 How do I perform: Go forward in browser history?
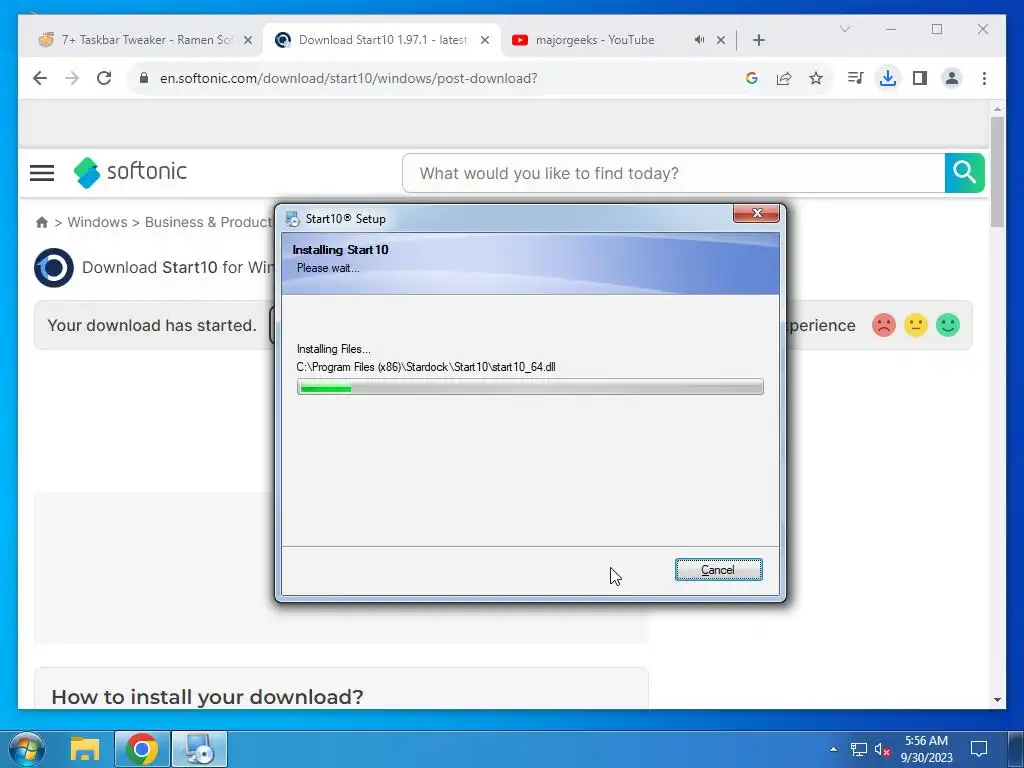coord(72,78)
